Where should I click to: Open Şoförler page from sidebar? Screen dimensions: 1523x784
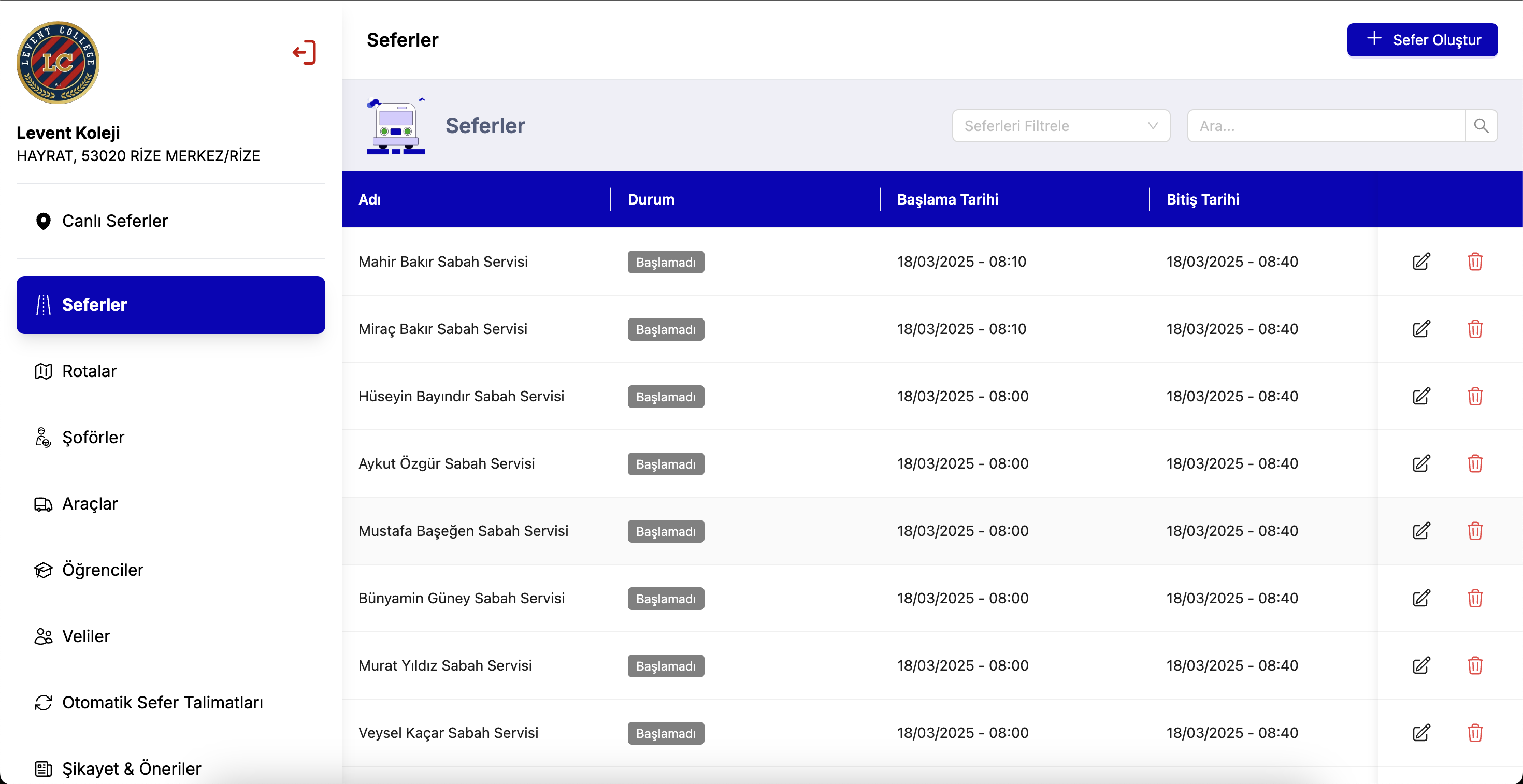(93, 438)
